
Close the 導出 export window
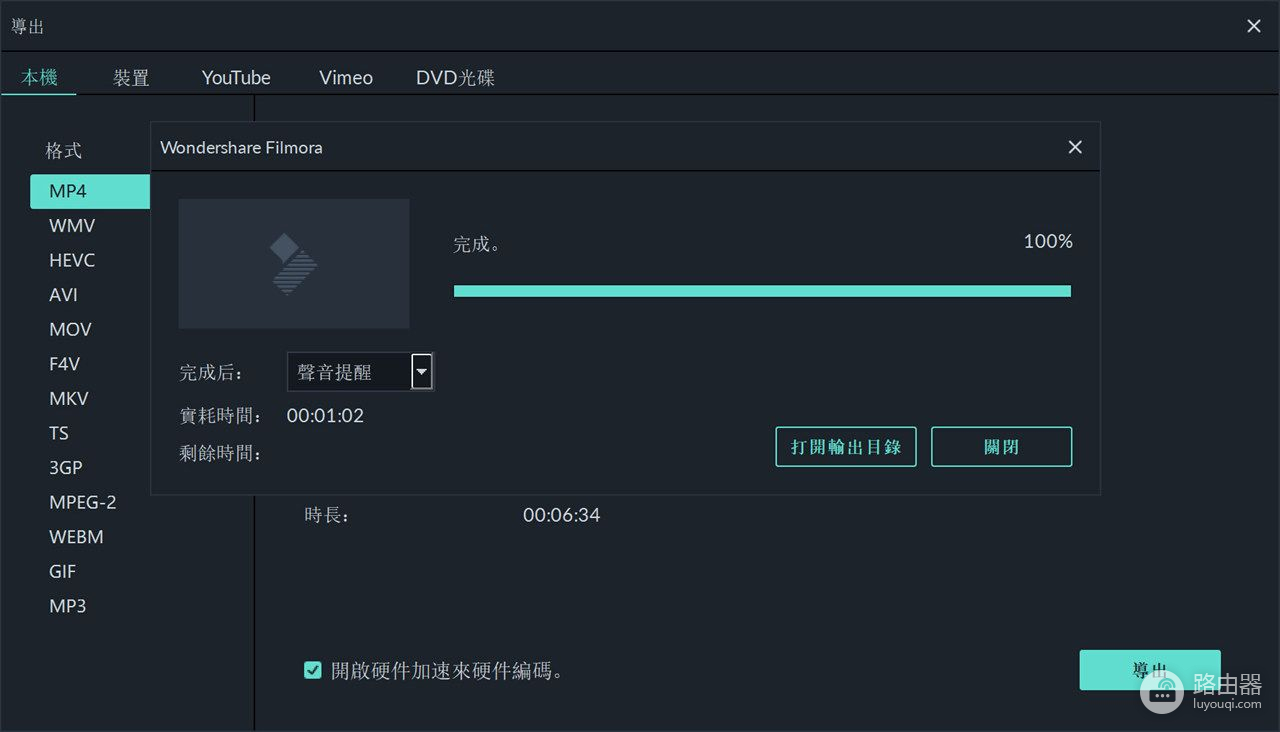tap(1254, 26)
